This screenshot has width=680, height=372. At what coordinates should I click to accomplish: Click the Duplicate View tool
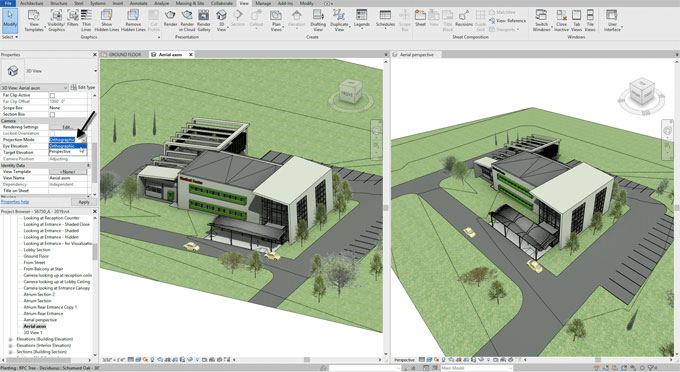point(339,20)
